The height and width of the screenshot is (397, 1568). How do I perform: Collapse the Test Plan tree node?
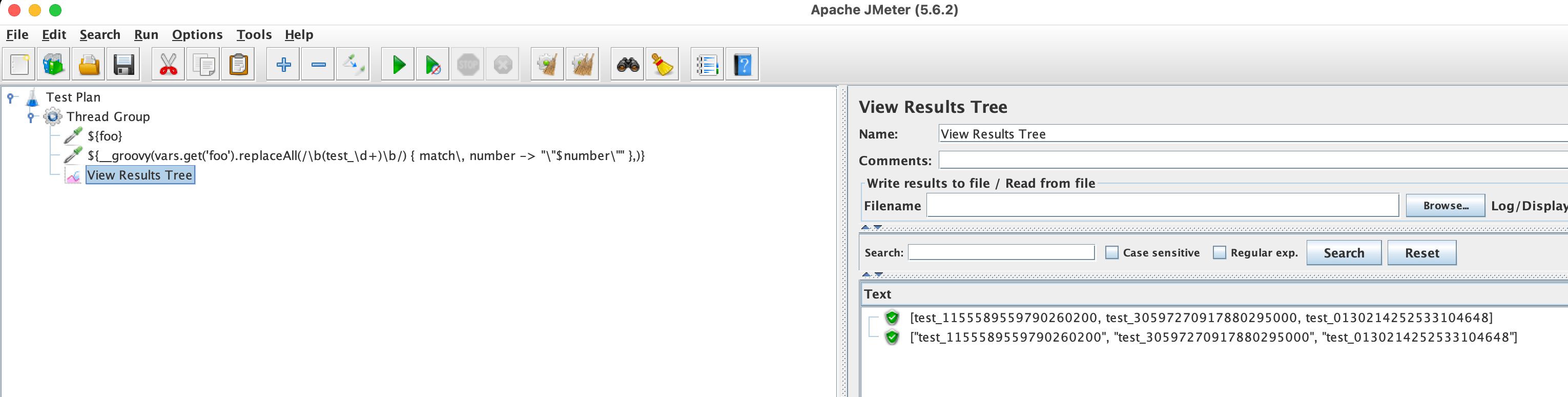coord(10,97)
